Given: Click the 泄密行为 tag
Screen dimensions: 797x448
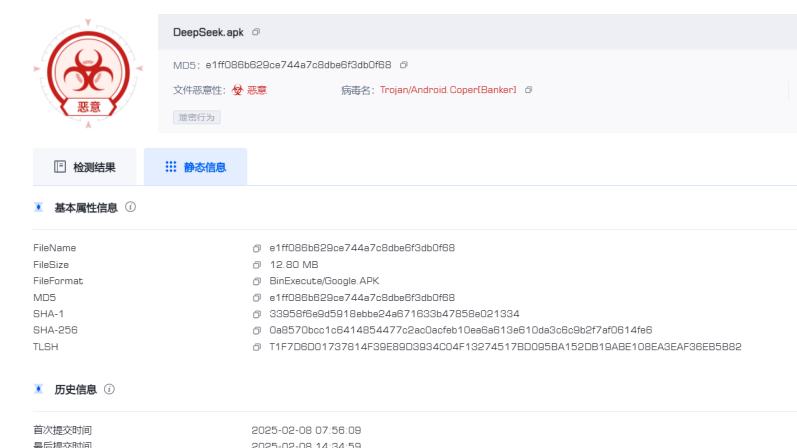Looking at the screenshot, I should coord(197,117).
